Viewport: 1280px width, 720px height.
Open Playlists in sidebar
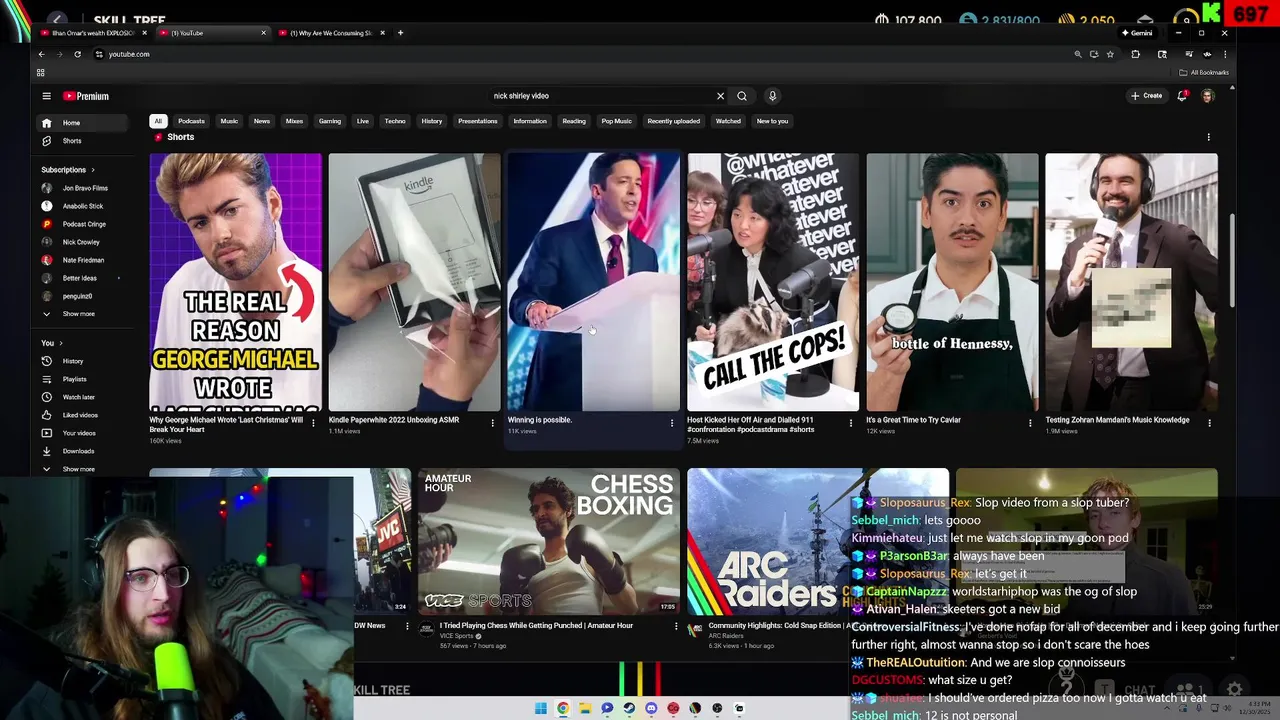click(74, 379)
